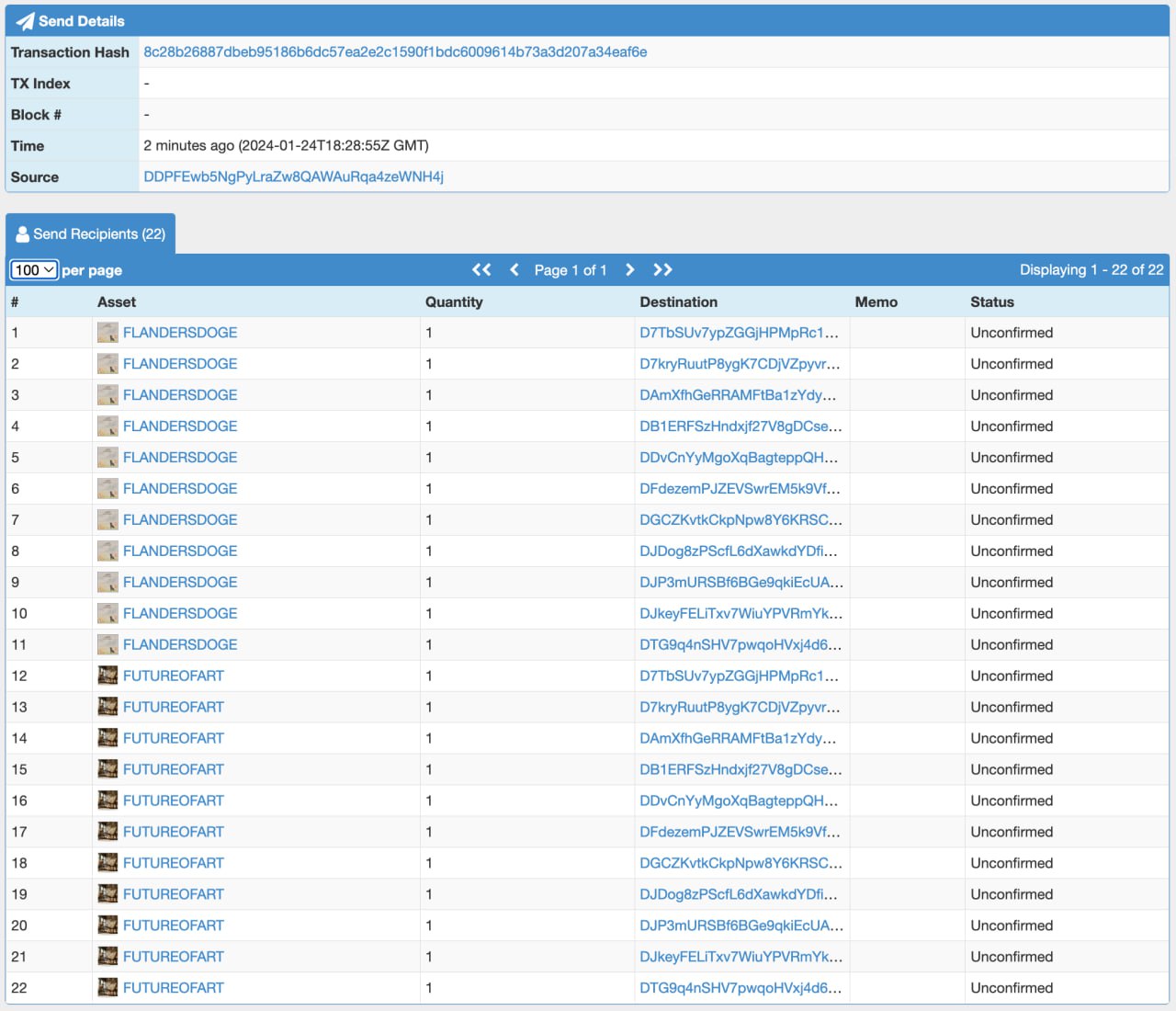Open destination DTG9q4nSHV7pwqoHVxj4d6 in row 22

point(741,989)
